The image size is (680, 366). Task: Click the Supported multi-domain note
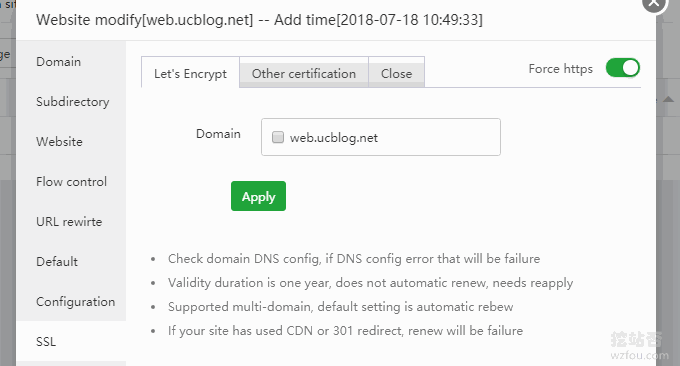click(x=340, y=307)
